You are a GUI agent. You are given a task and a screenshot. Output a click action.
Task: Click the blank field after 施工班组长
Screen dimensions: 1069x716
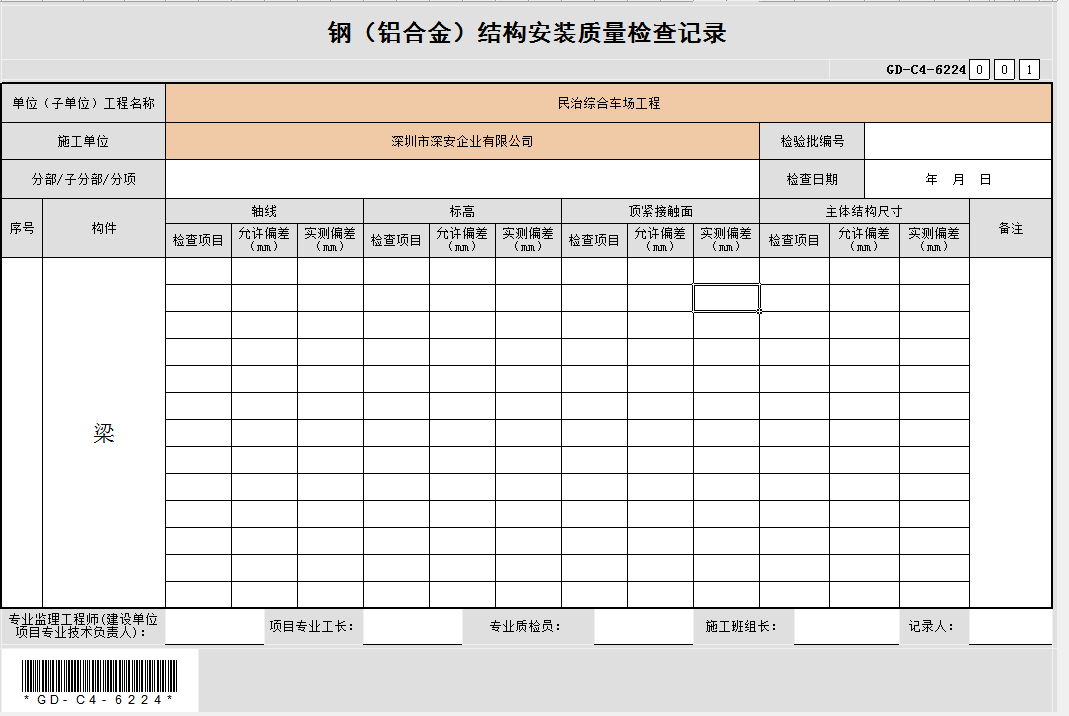[x=846, y=627]
